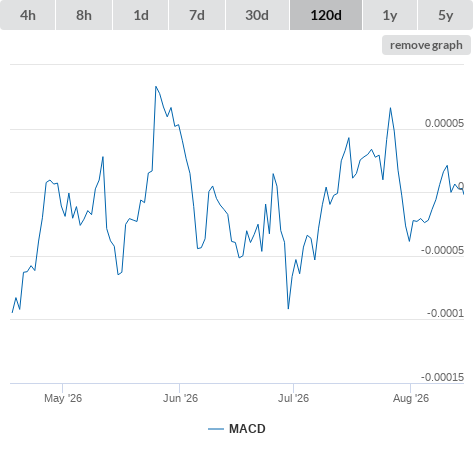Click the 0.00005 y-axis label
This screenshot has height=455, width=474.
click(444, 123)
